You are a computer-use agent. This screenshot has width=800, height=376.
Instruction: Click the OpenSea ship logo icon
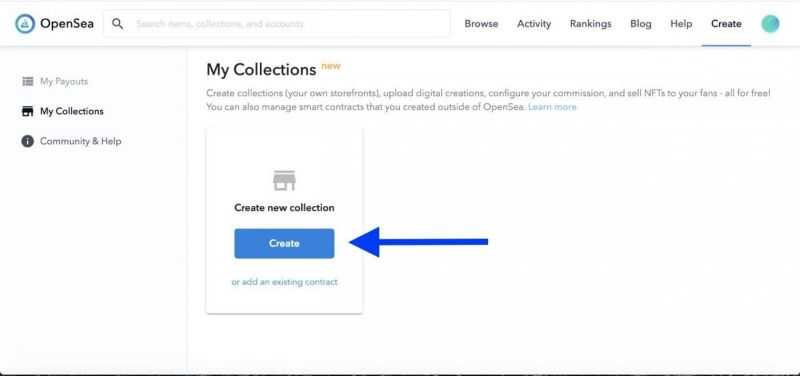pyautogui.click(x=25, y=24)
